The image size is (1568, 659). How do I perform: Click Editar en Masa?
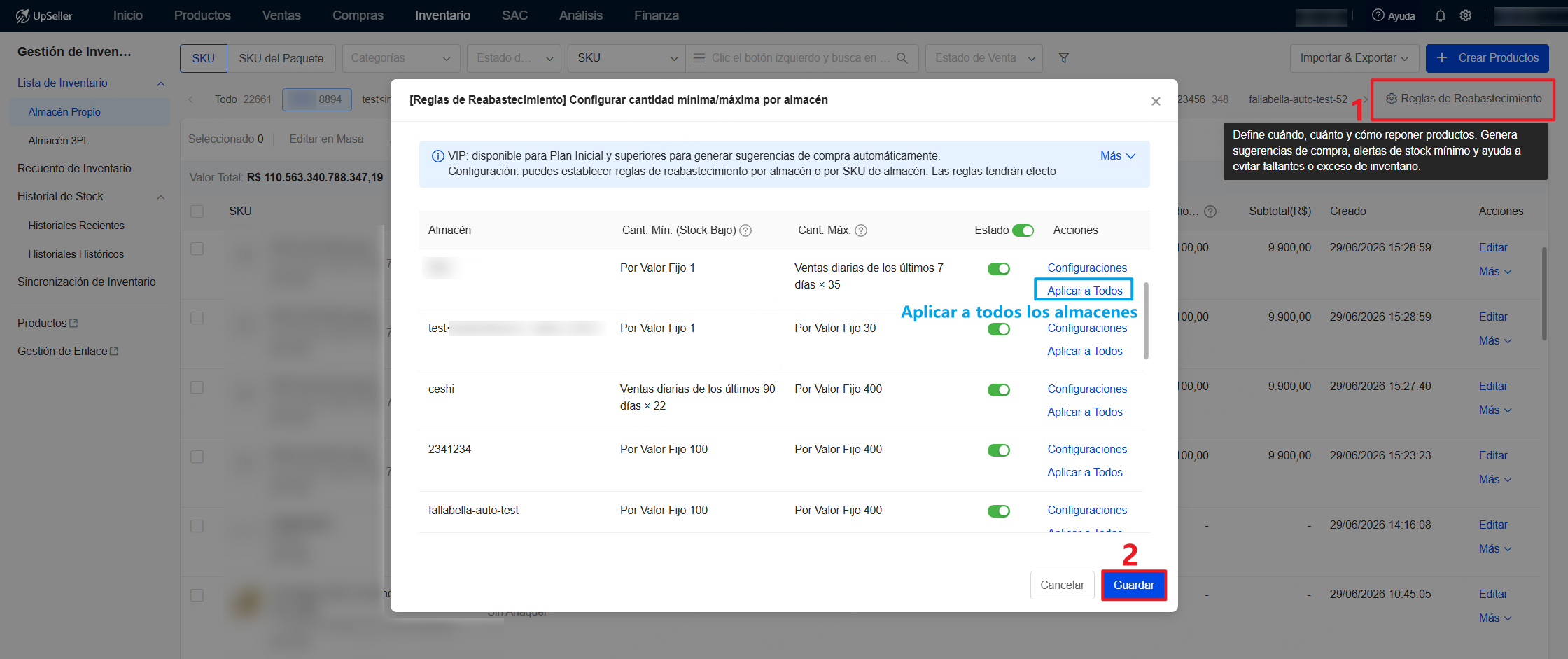click(326, 139)
